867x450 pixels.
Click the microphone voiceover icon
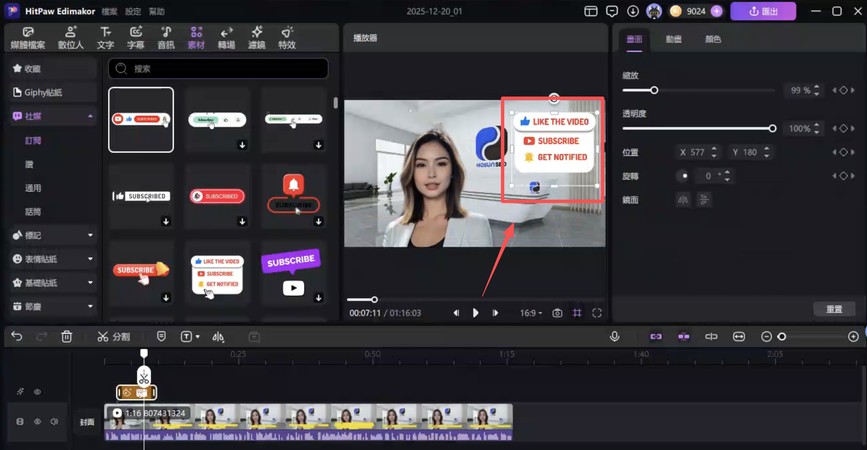614,337
